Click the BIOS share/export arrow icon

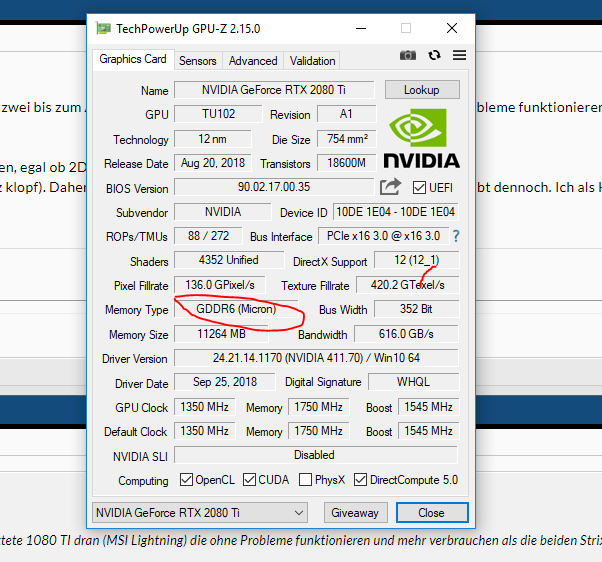click(390, 187)
